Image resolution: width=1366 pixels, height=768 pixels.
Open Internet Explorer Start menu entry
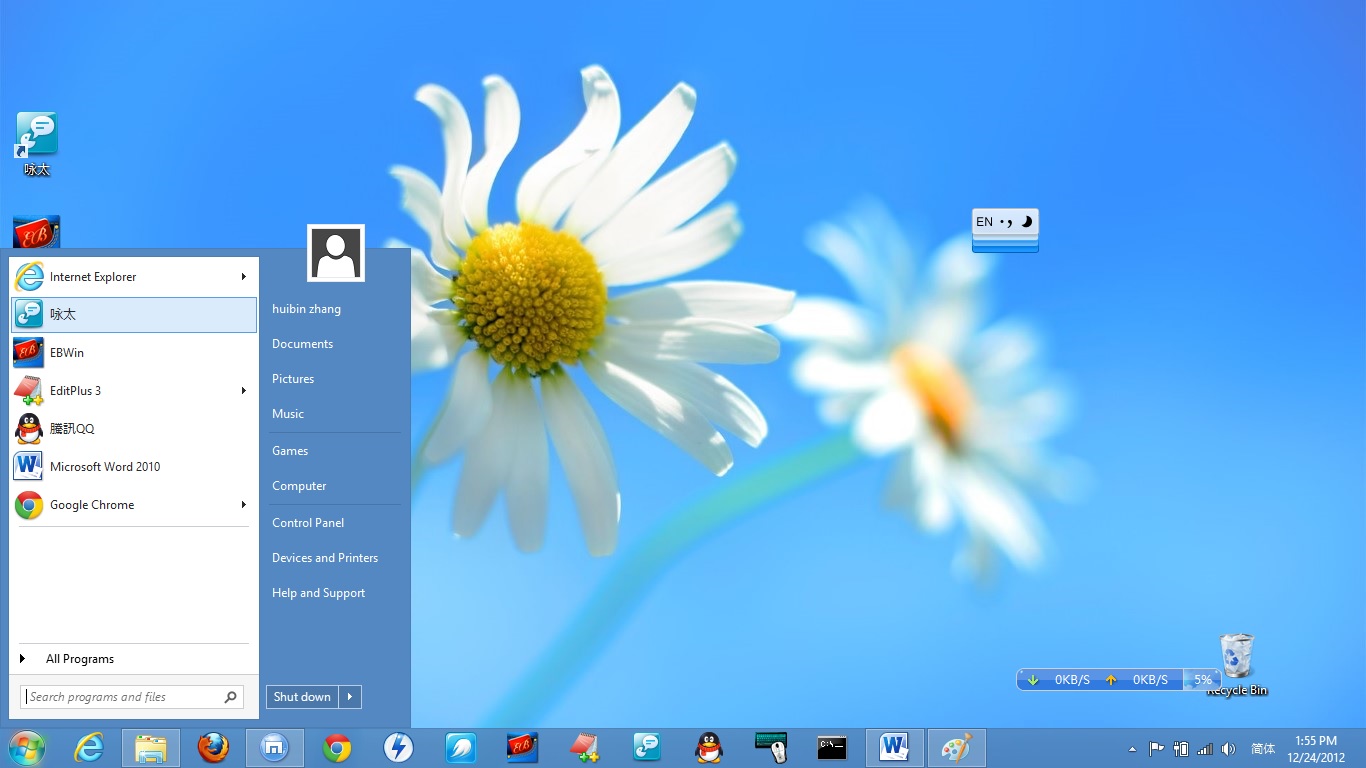point(134,277)
